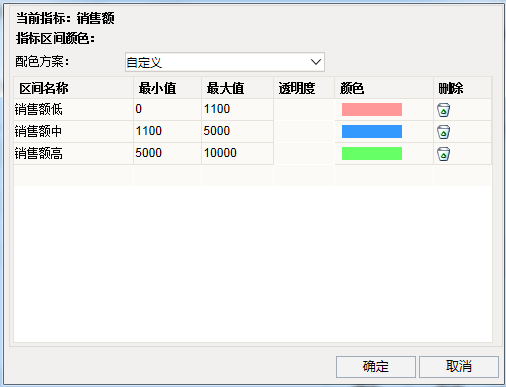Delete the 销售额低 interval row
This screenshot has height=387, width=506.
coord(443,110)
